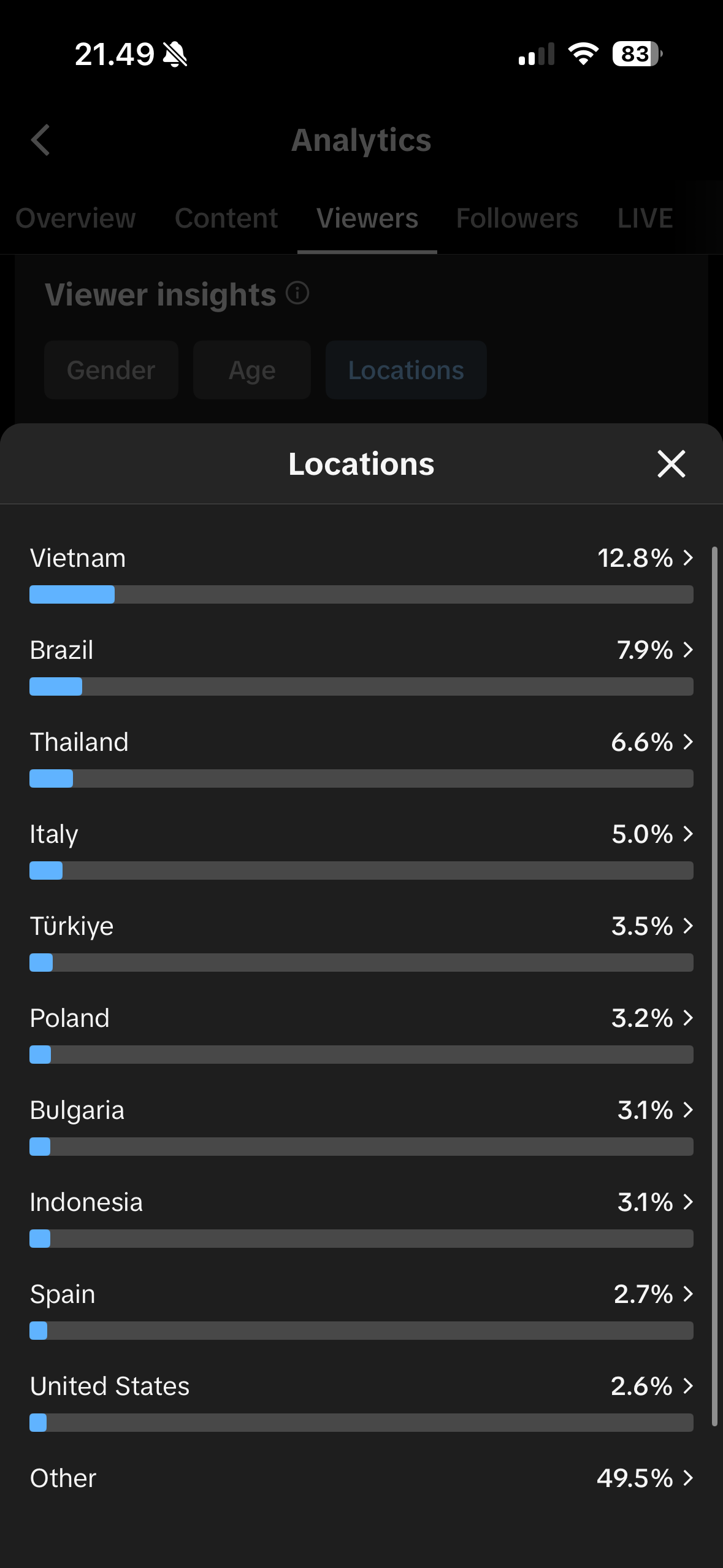Open the United States row
Screen dimensions: 723x1568
pyautogui.click(x=361, y=1402)
